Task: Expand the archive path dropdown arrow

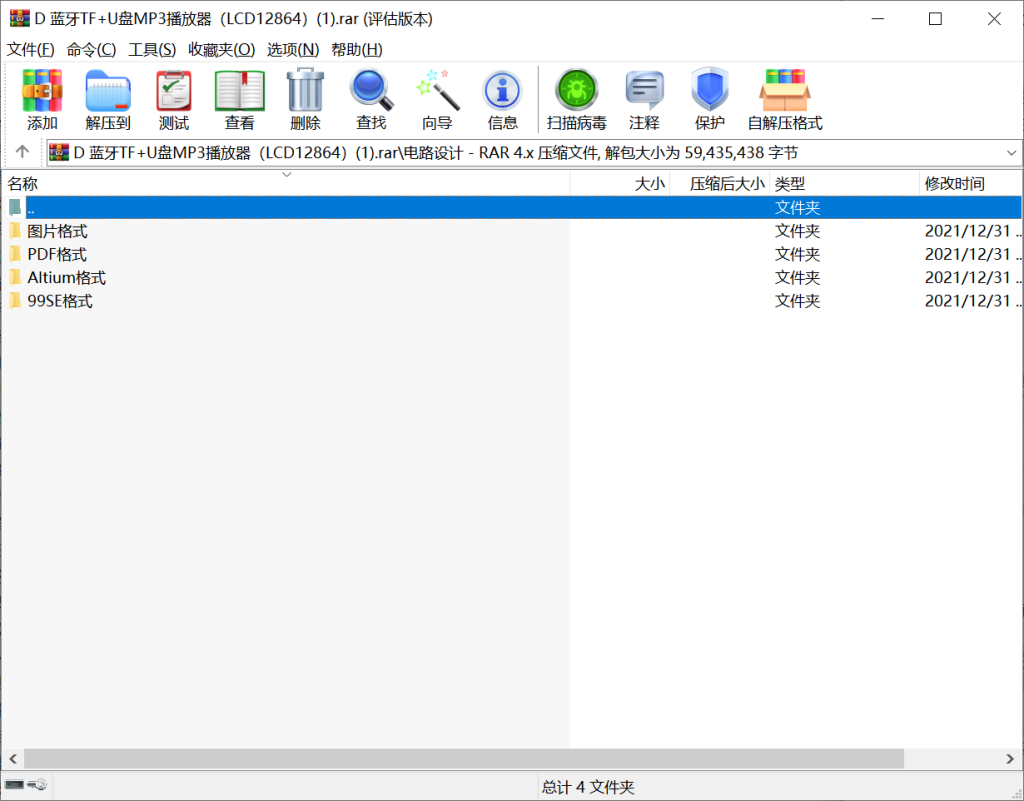Action: click(1010, 153)
